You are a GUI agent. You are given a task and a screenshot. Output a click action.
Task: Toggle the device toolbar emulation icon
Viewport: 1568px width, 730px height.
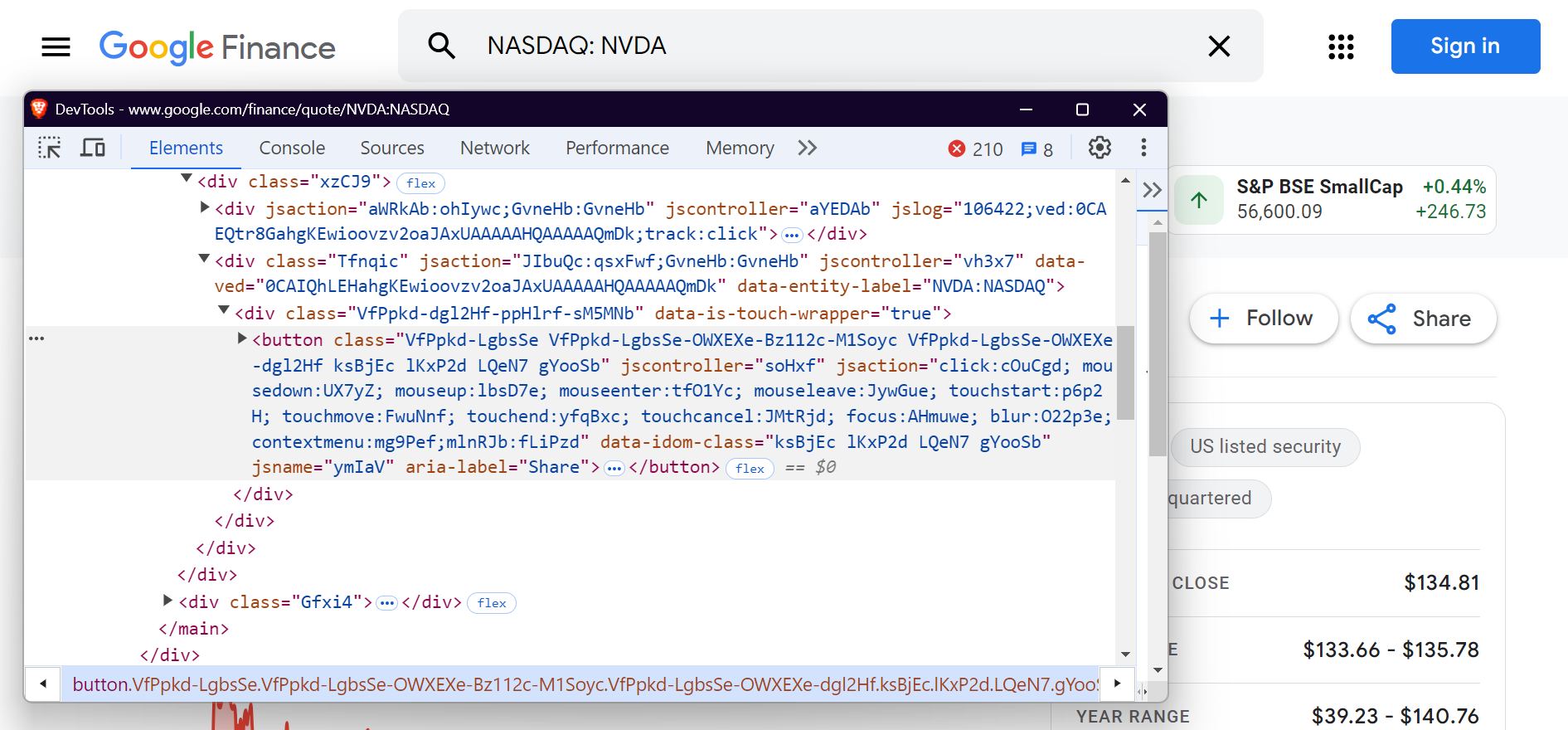pyautogui.click(x=92, y=148)
